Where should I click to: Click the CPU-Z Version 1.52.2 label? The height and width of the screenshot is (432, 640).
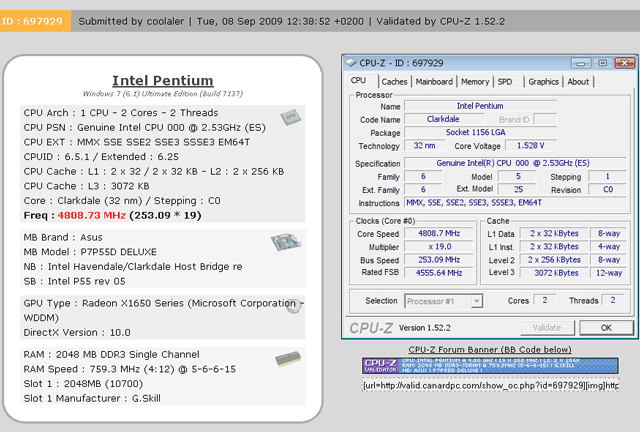pyautogui.click(x=424, y=328)
